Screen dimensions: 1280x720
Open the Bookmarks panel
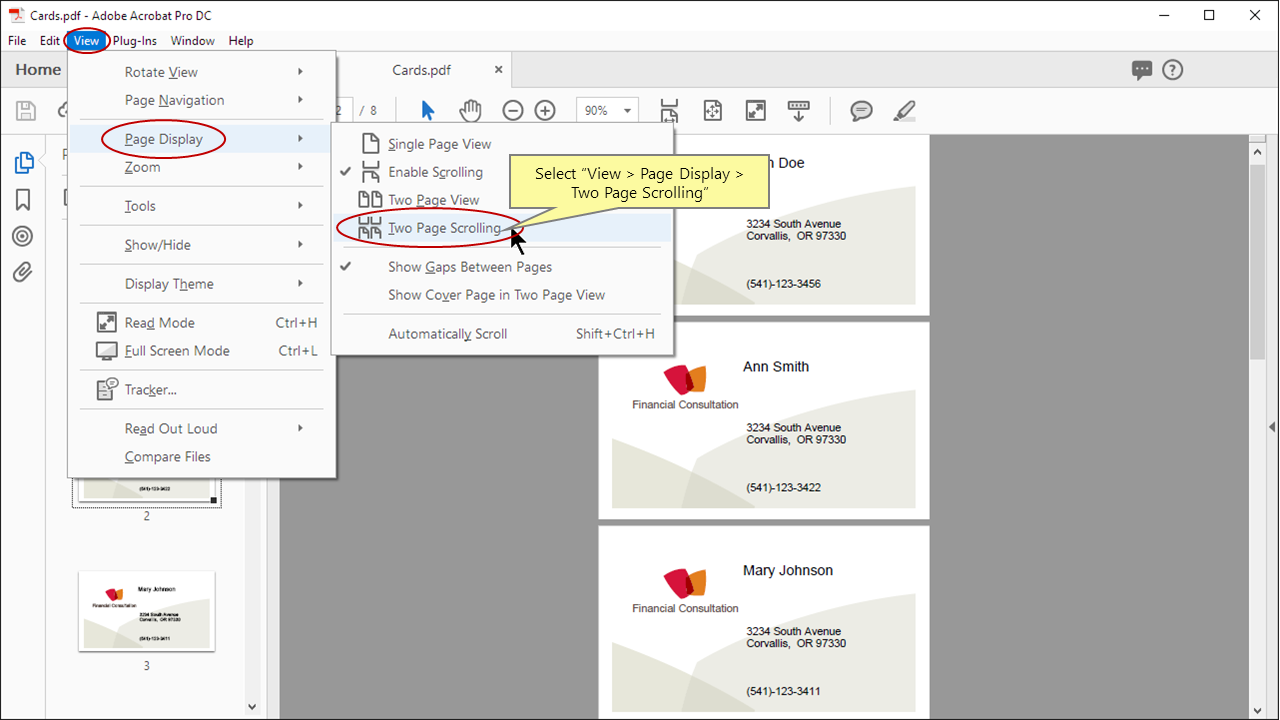22,199
